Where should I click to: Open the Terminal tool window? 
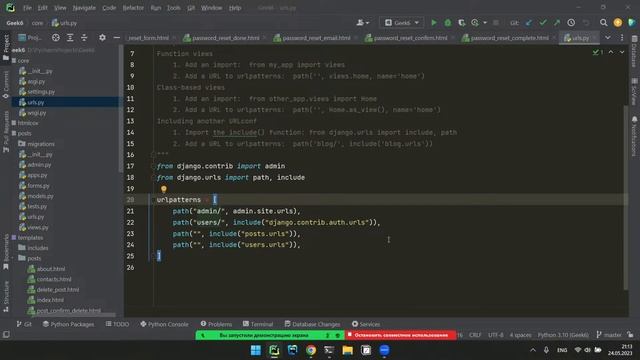pyautogui.click(x=258, y=324)
